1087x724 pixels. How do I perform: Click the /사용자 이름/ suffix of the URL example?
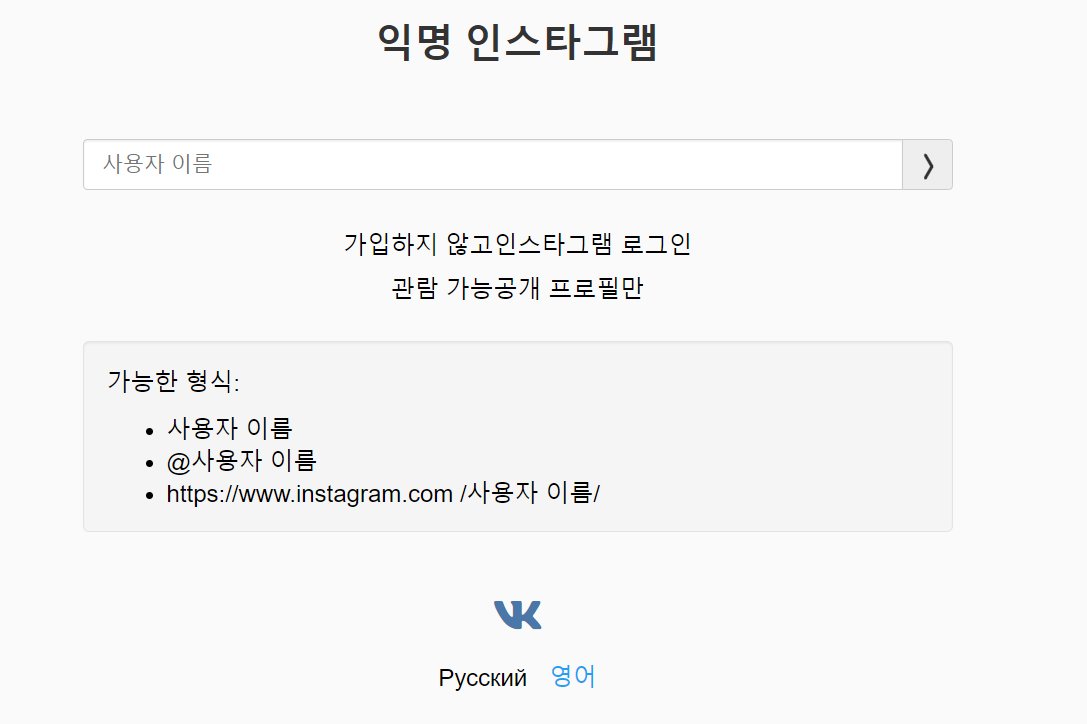[530, 493]
